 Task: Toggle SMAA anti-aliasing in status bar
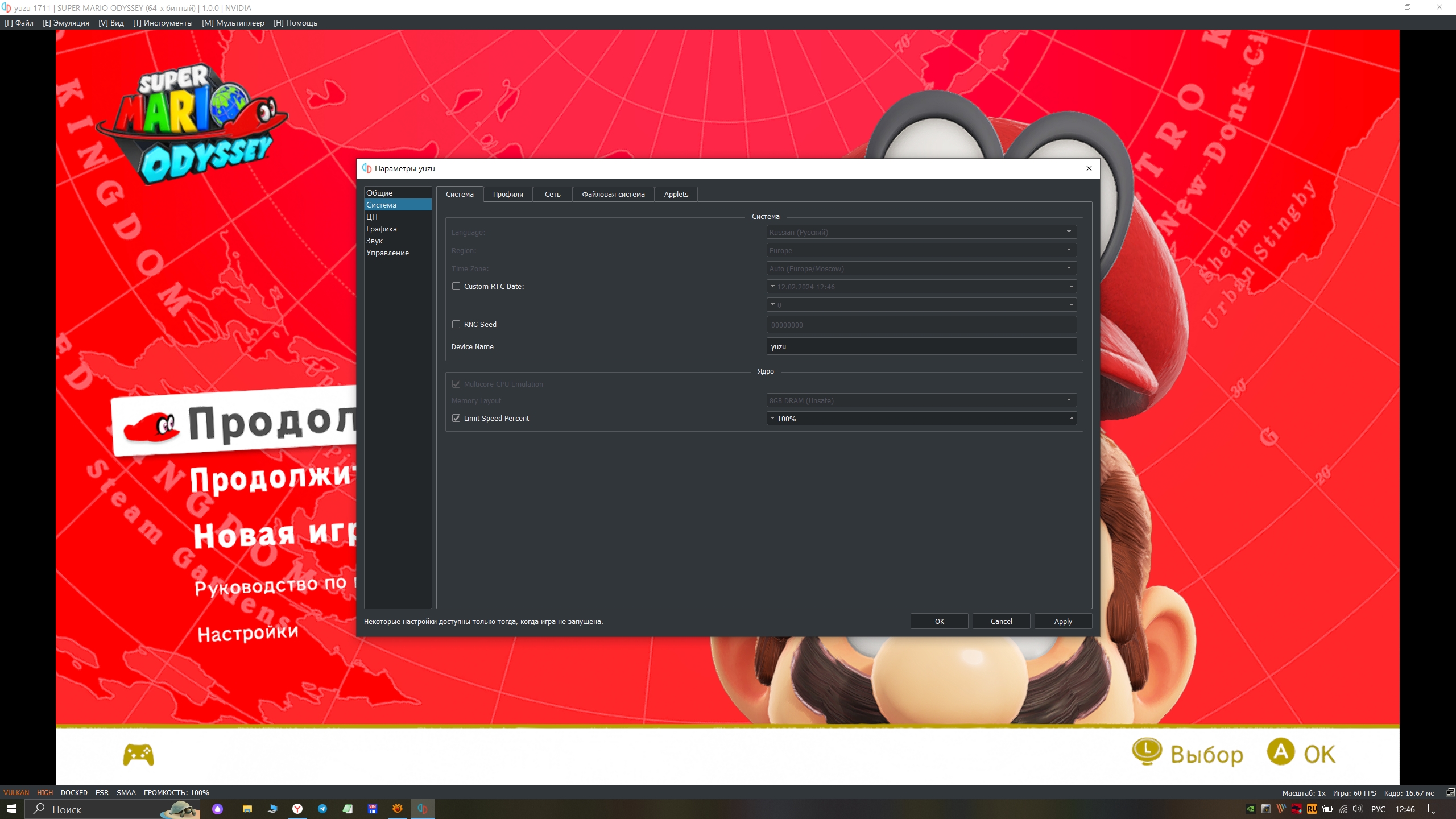tap(126, 792)
